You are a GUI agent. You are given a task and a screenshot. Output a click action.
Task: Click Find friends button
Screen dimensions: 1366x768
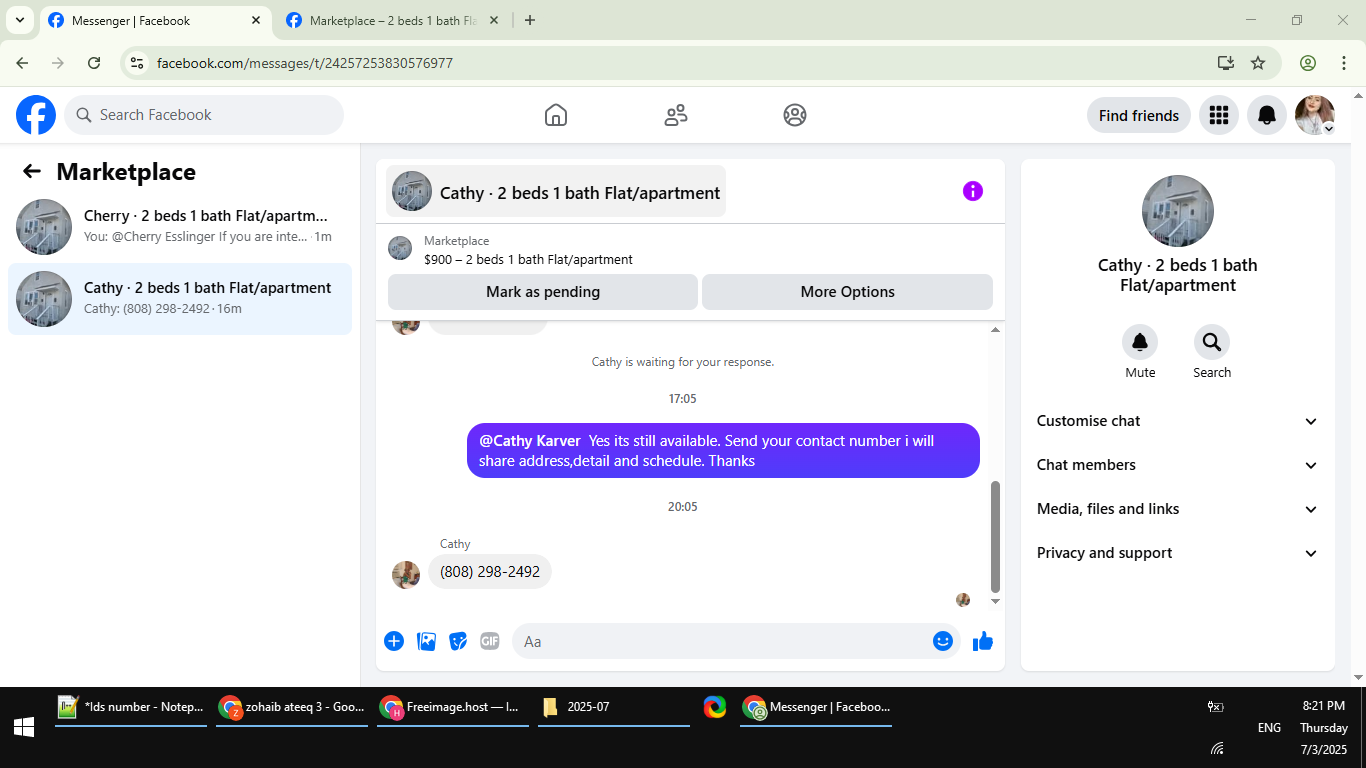point(1139,115)
